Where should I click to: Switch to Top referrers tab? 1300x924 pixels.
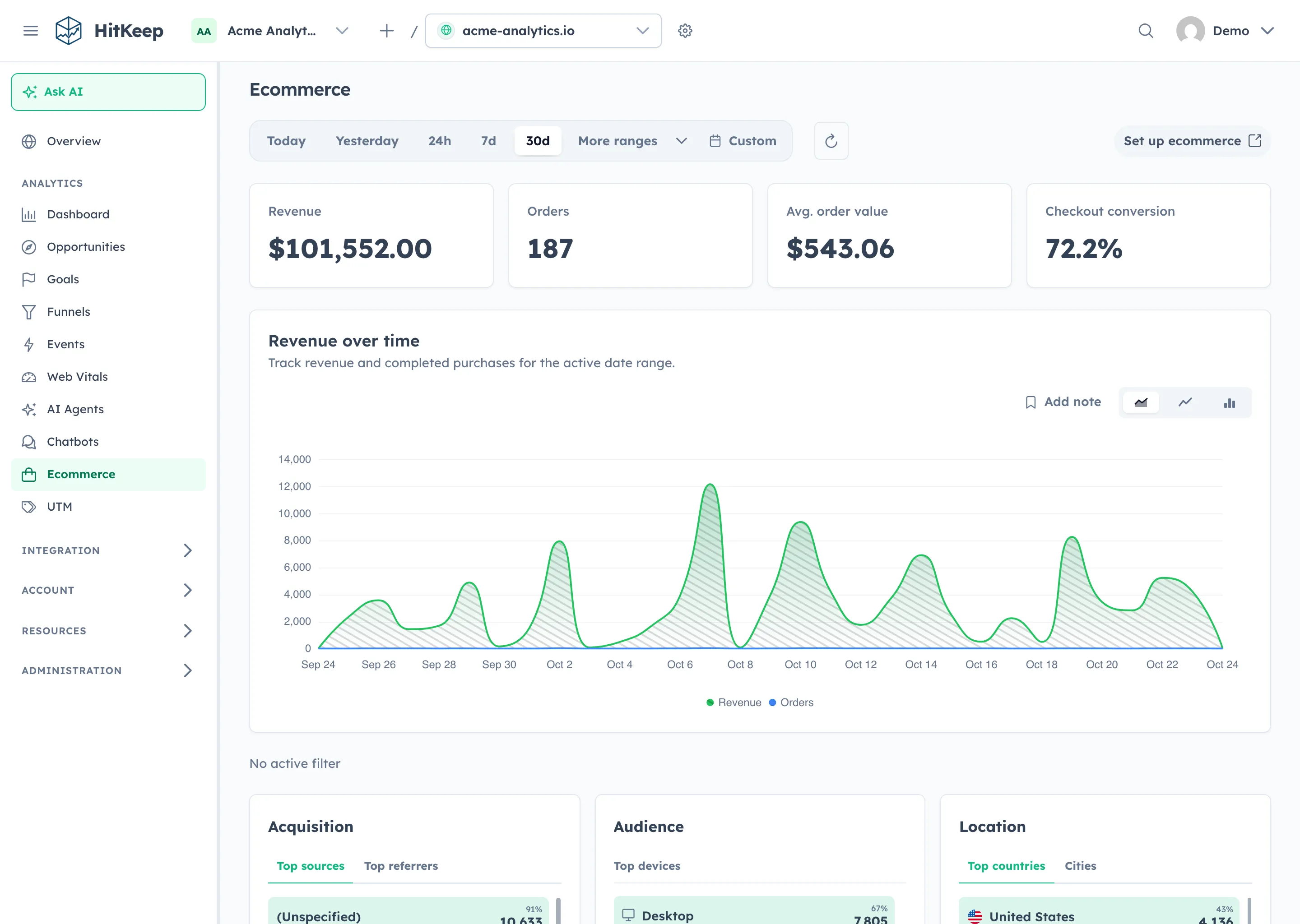[401, 866]
